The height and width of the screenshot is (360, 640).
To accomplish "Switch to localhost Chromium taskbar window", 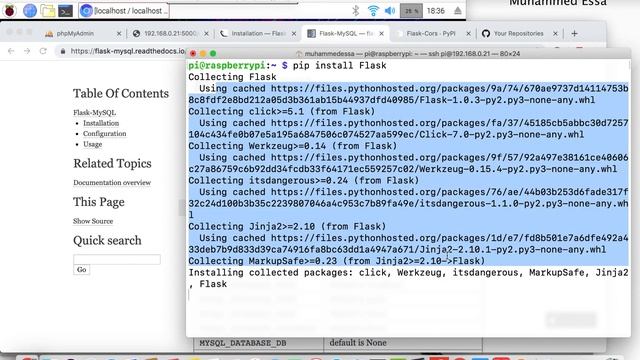I will pos(124,11).
